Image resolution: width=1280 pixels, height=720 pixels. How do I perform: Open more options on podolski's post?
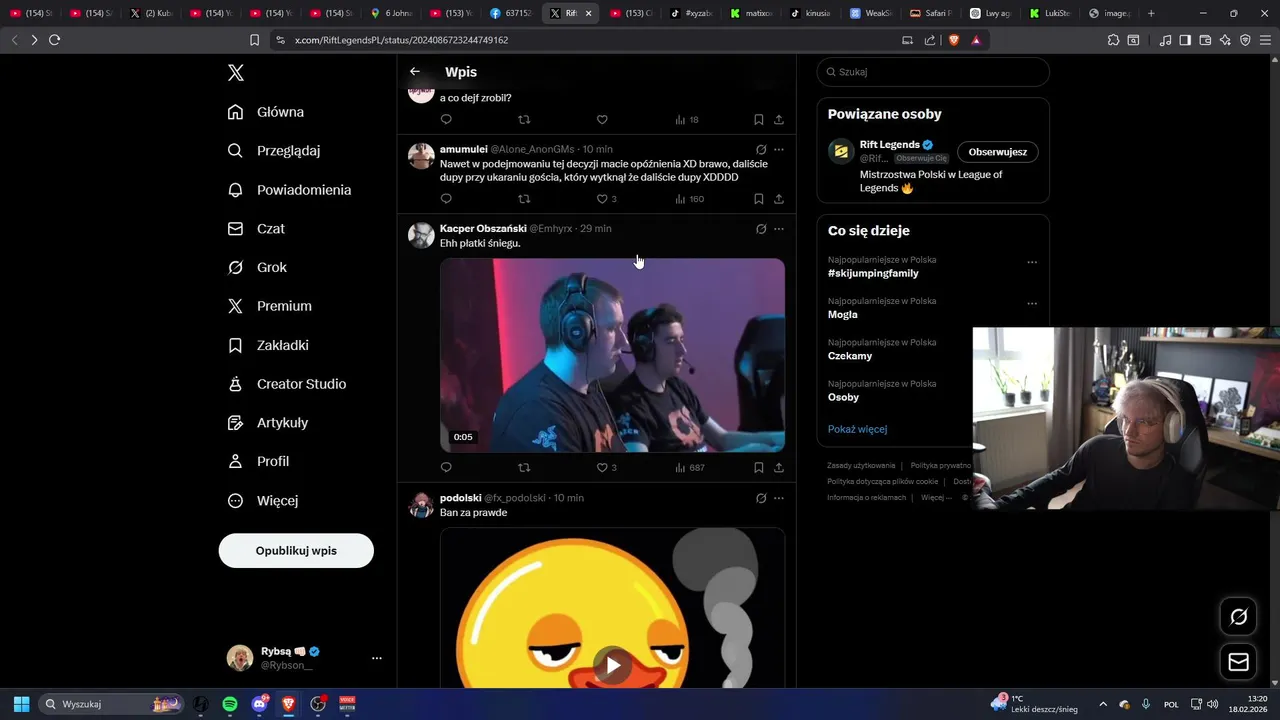(779, 498)
